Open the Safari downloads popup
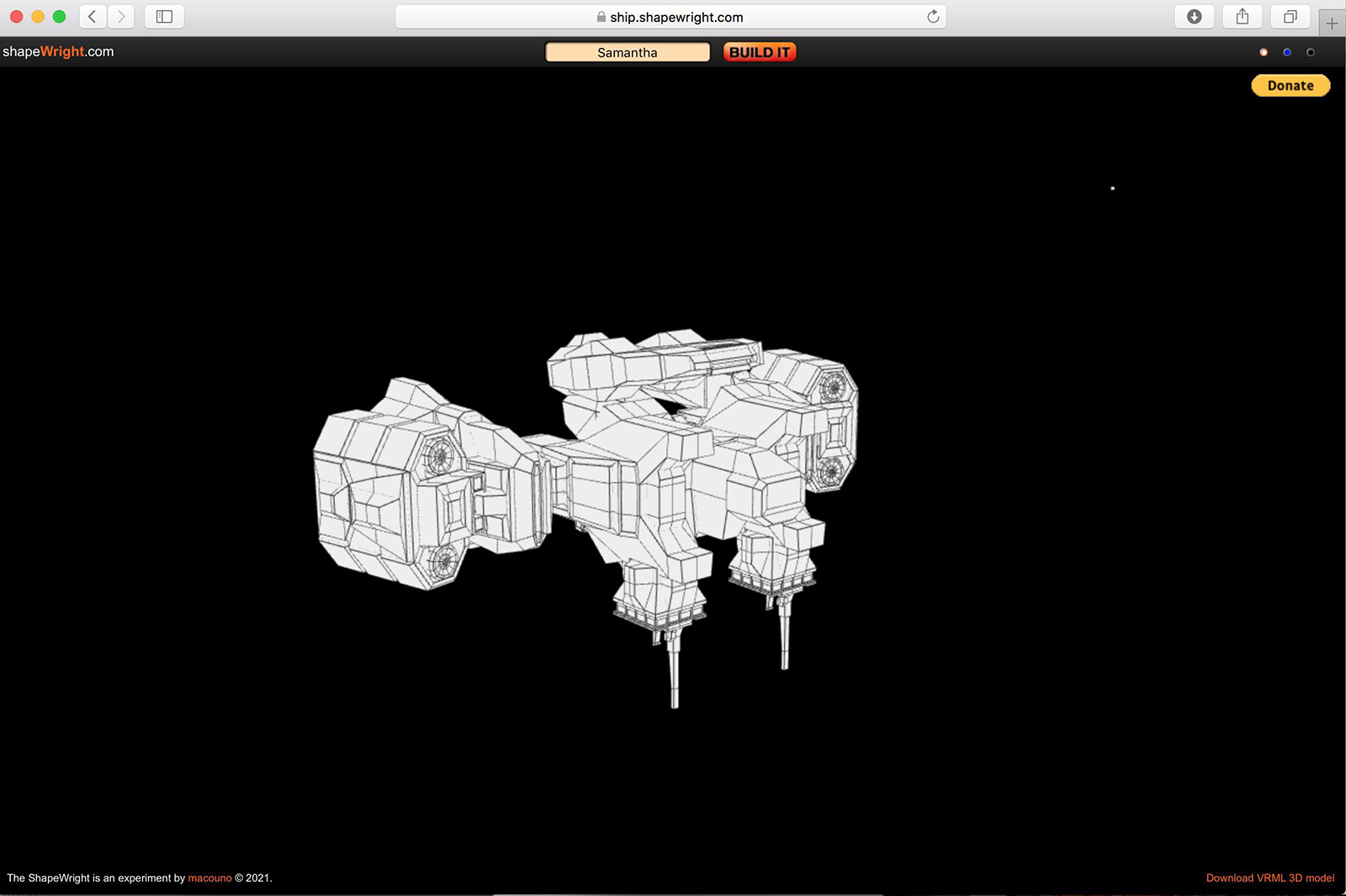1346x896 pixels. (1194, 17)
